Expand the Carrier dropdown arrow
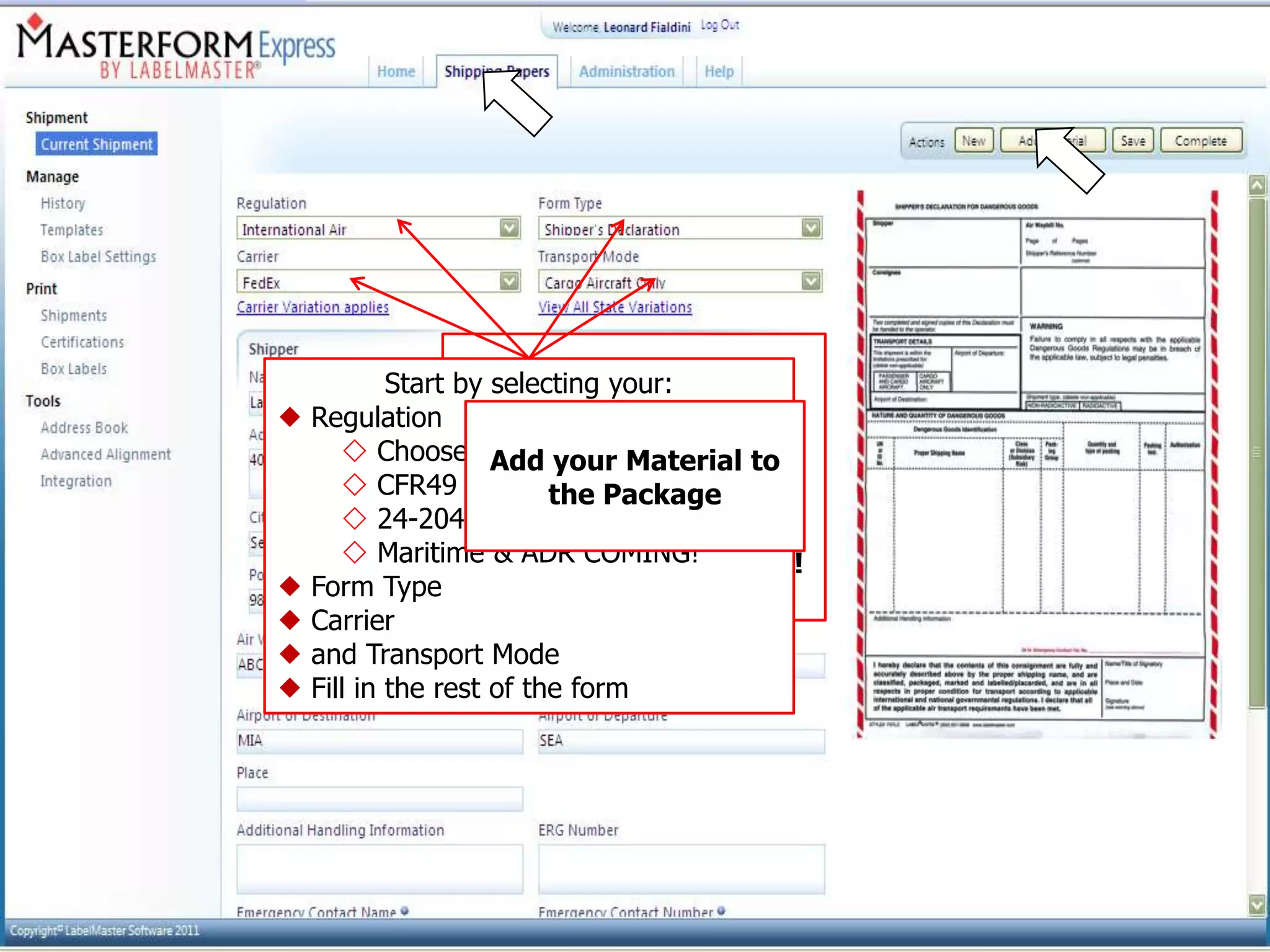1270x952 pixels. (x=509, y=282)
